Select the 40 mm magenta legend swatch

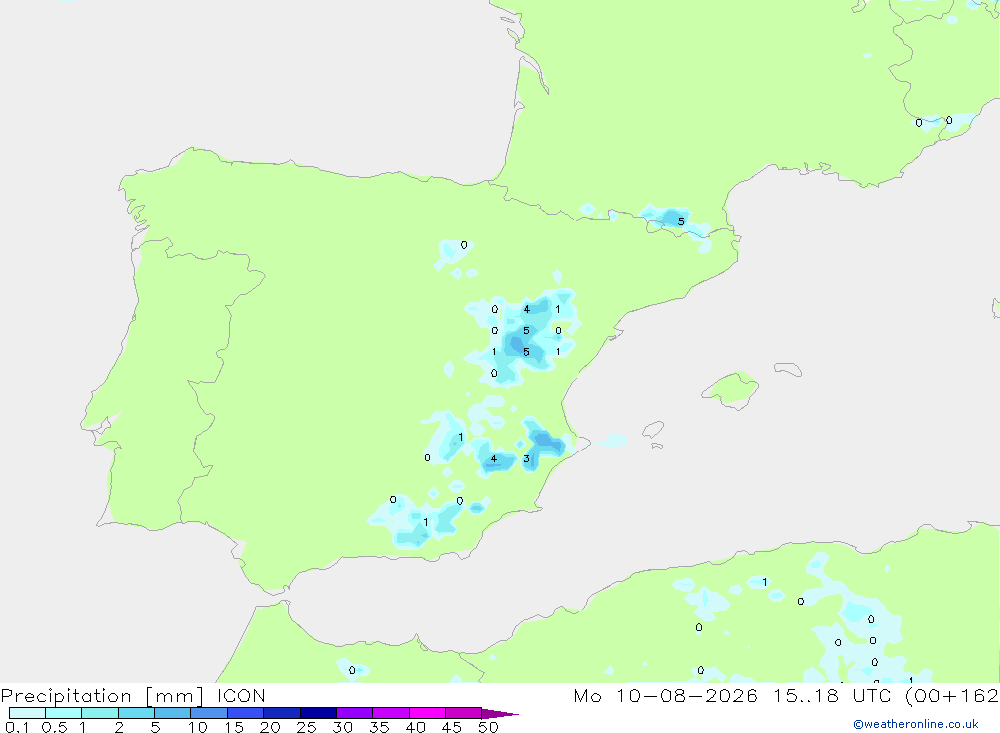pyautogui.click(x=427, y=713)
